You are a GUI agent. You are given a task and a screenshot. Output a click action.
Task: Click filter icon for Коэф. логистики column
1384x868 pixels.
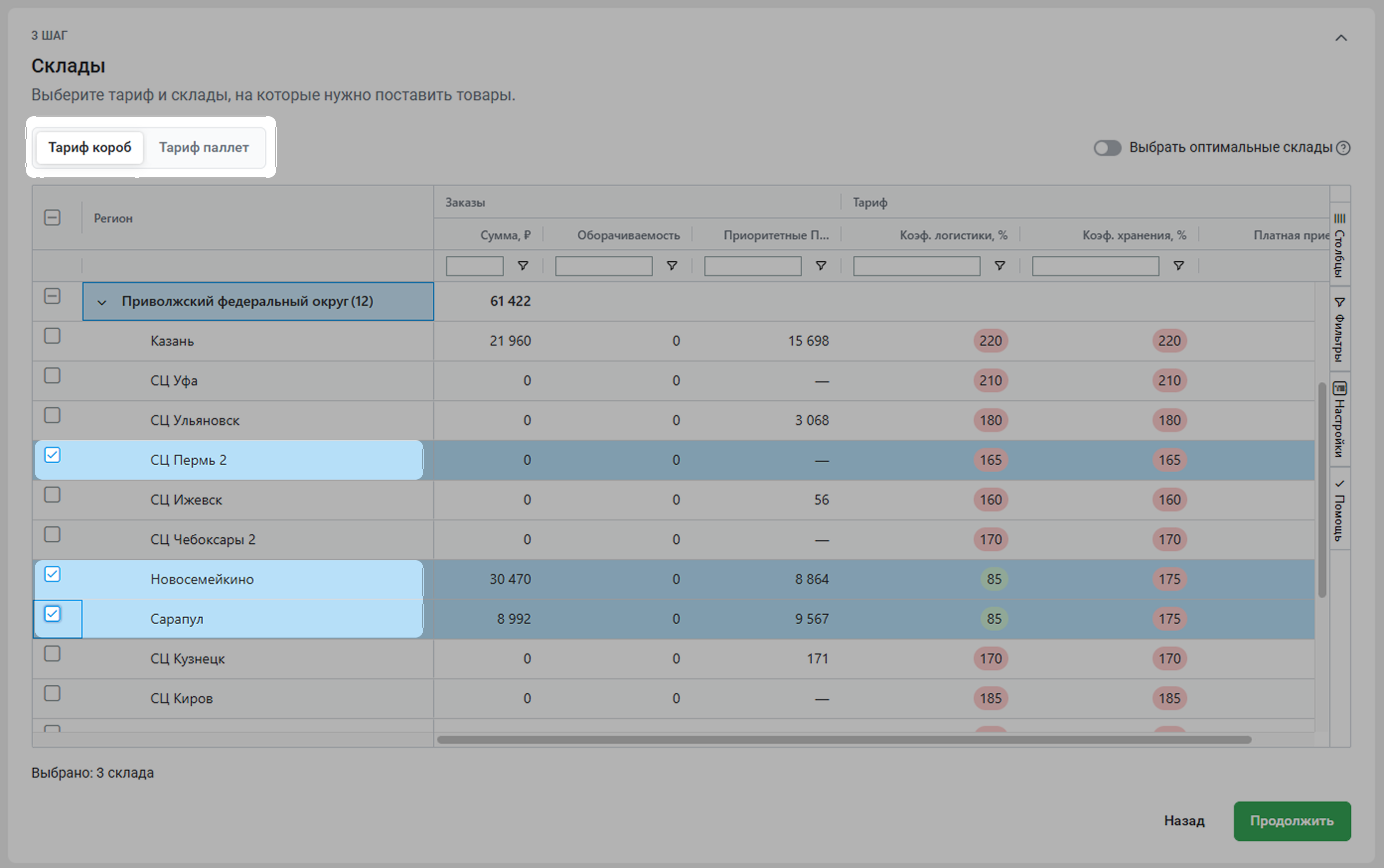click(x=999, y=266)
